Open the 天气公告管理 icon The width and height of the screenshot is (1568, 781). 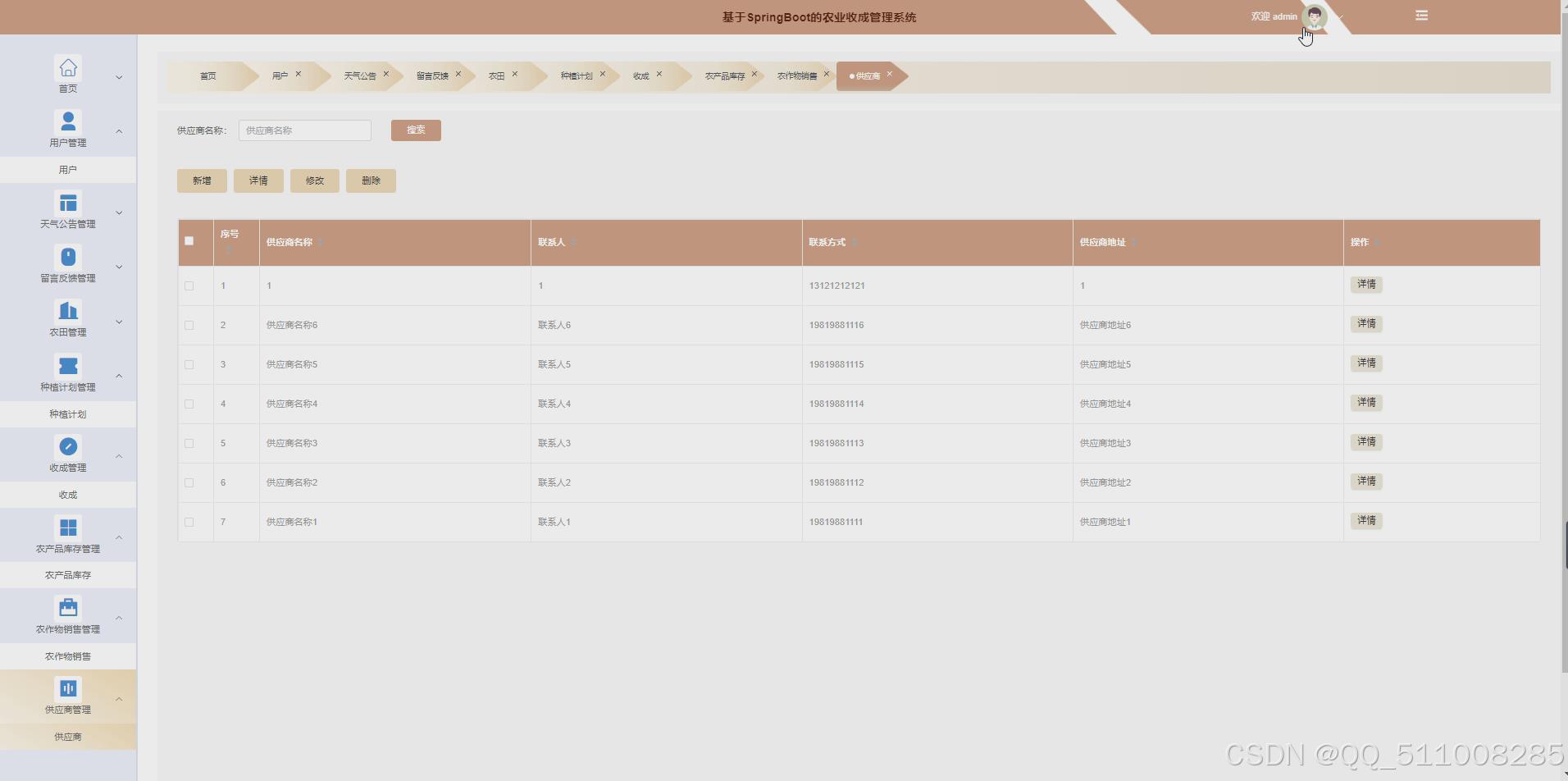pos(68,203)
